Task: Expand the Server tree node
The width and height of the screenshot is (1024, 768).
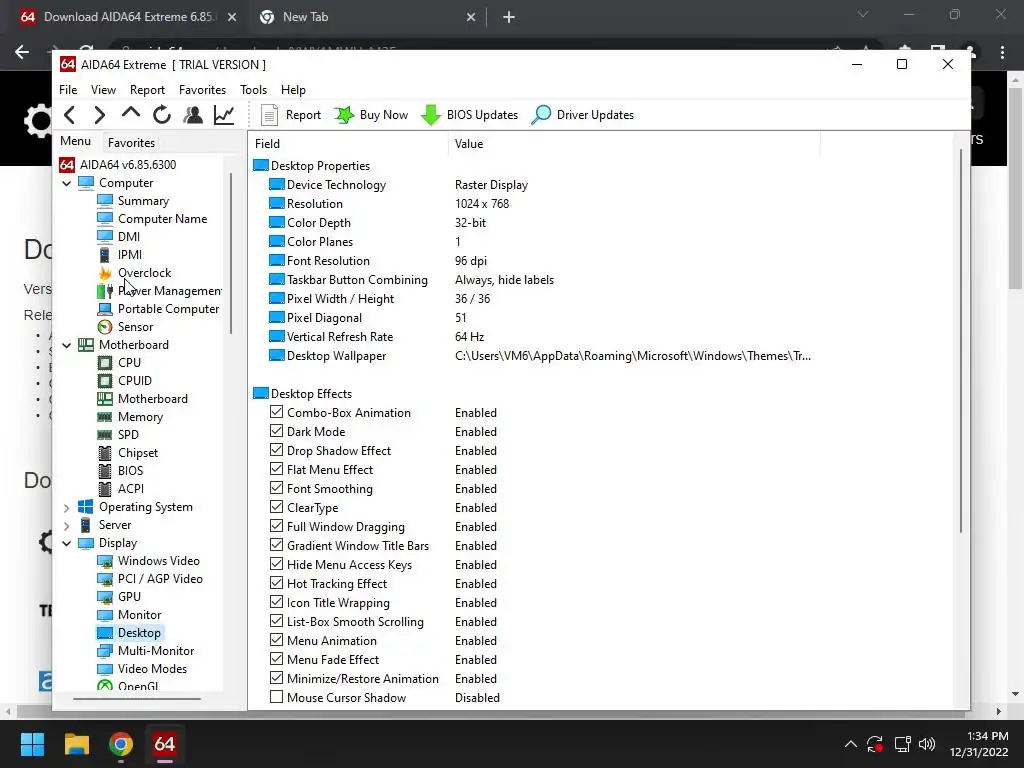Action: [x=67, y=525]
